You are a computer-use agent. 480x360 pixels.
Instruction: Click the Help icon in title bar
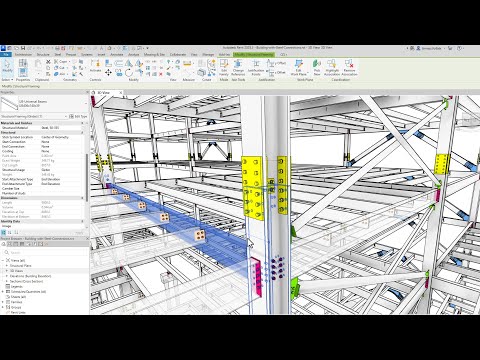tap(459, 48)
